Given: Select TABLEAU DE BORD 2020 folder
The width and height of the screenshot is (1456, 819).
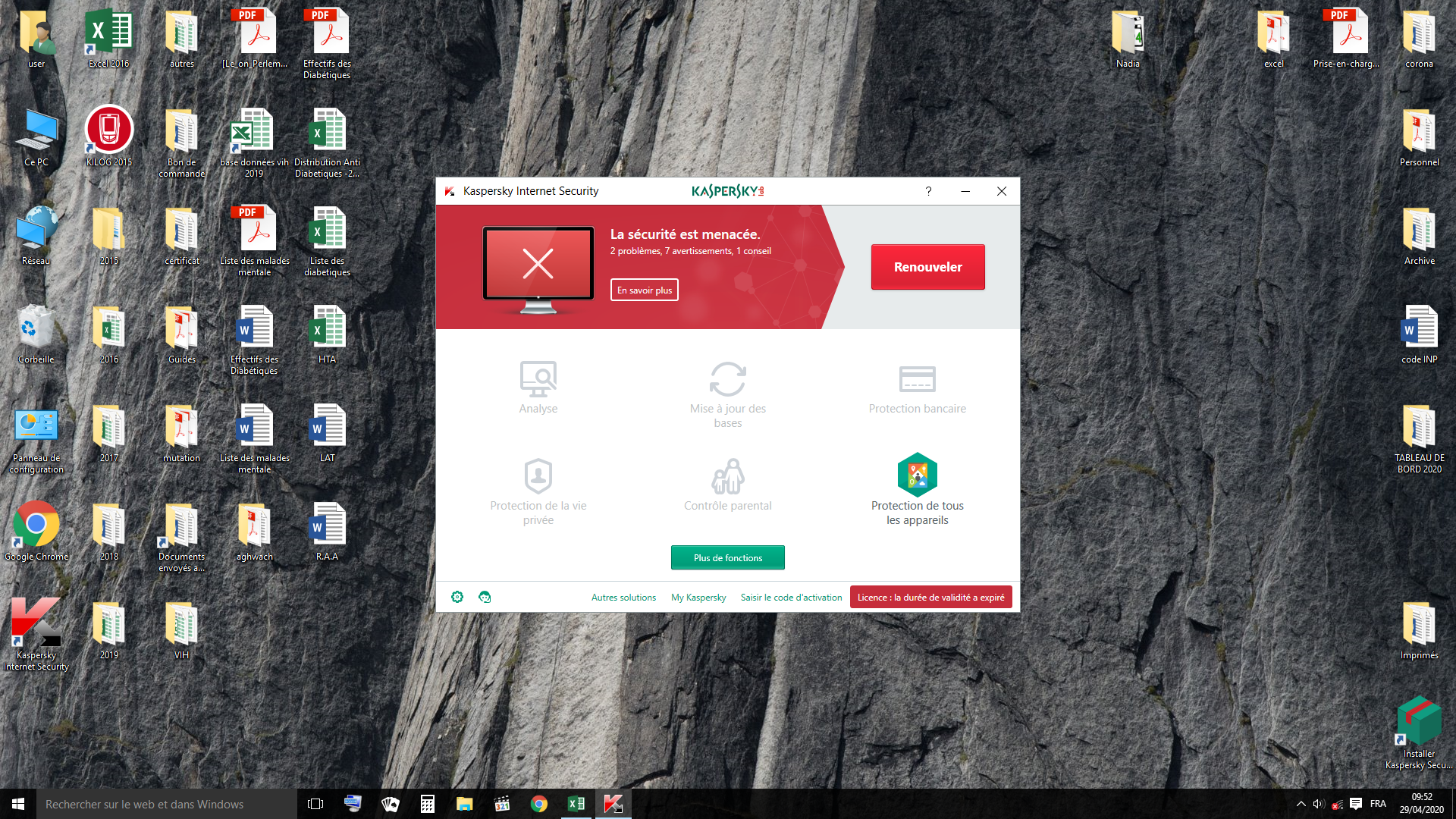Looking at the screenshot, I should [1419, 440].
